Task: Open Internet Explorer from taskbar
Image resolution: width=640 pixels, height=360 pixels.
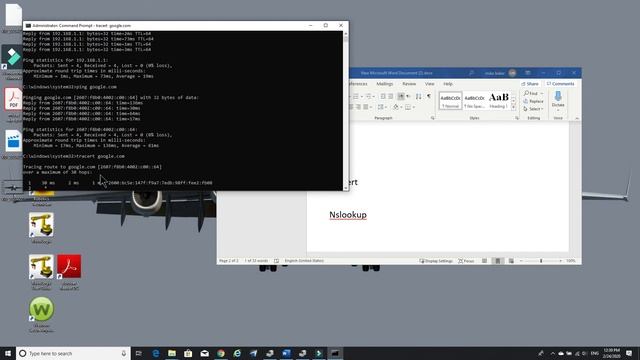Action: click(237, 353)
